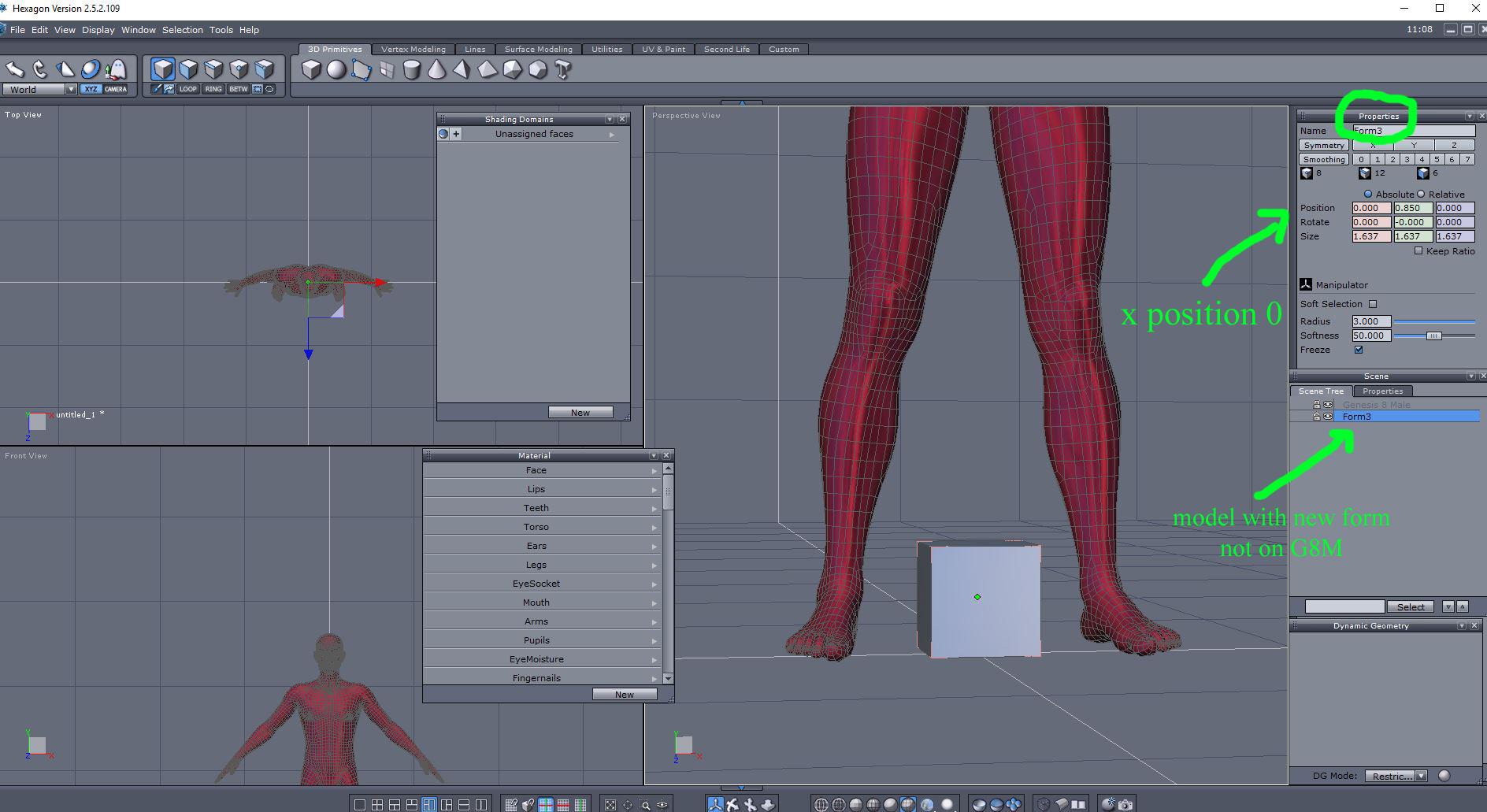The width and height of the screenshot is (1487, 812).
Task: Expand the Legs material entry
Action: click(654, 565)
